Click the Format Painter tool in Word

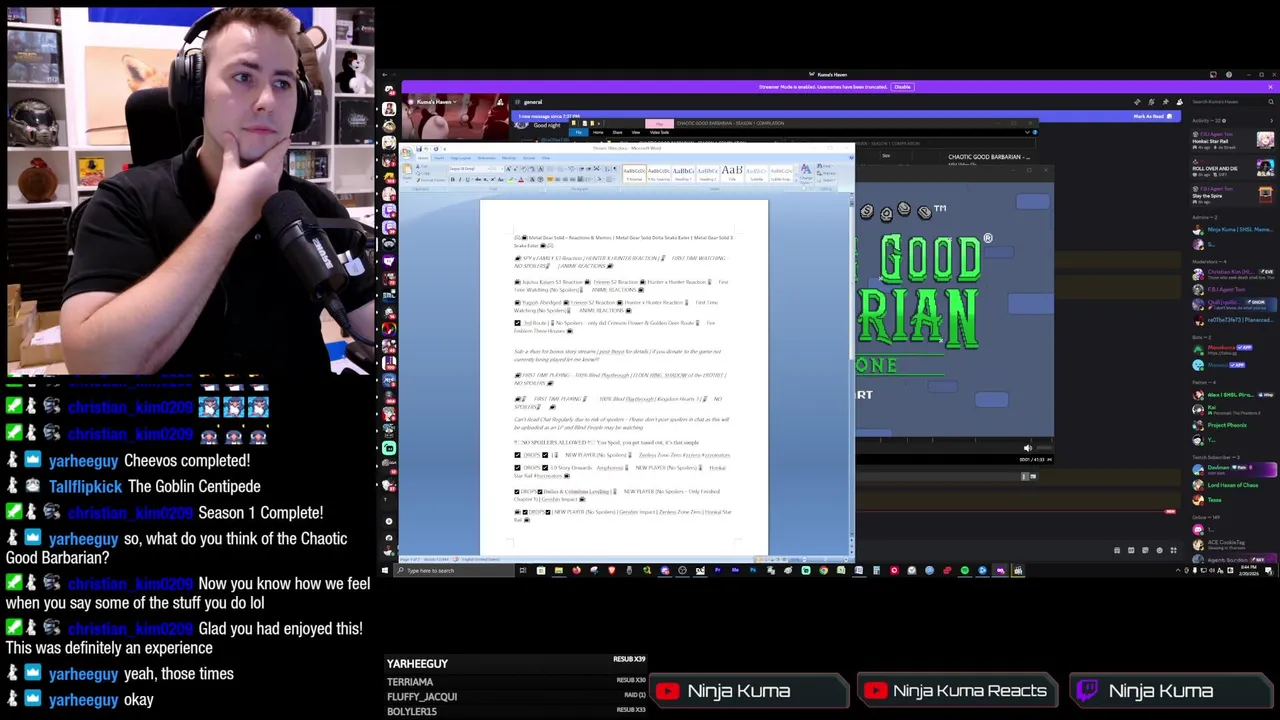[430, 180]
